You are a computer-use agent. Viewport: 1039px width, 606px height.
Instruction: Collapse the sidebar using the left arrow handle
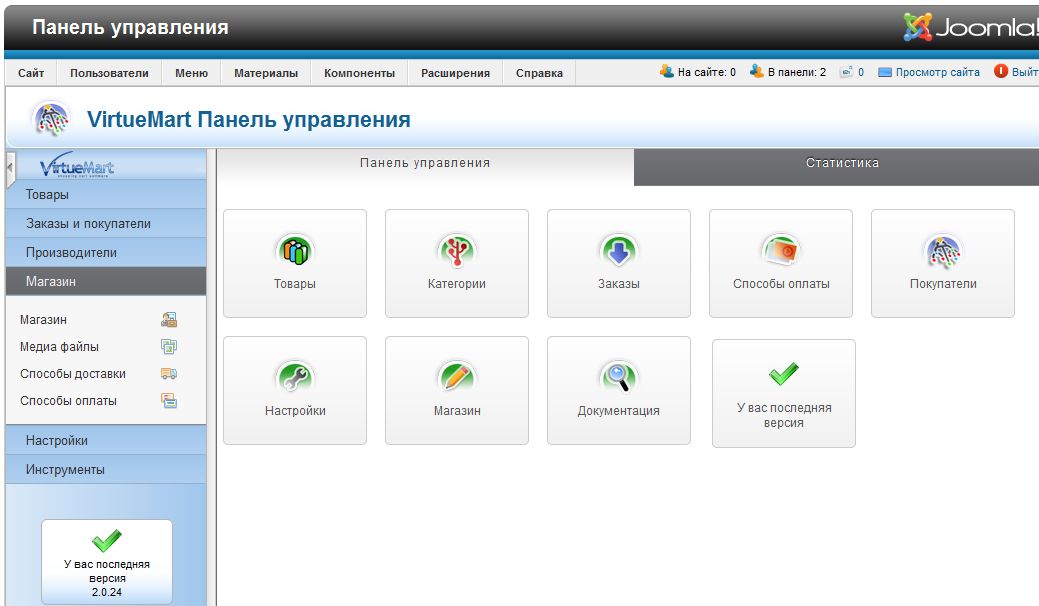(10, 163)
